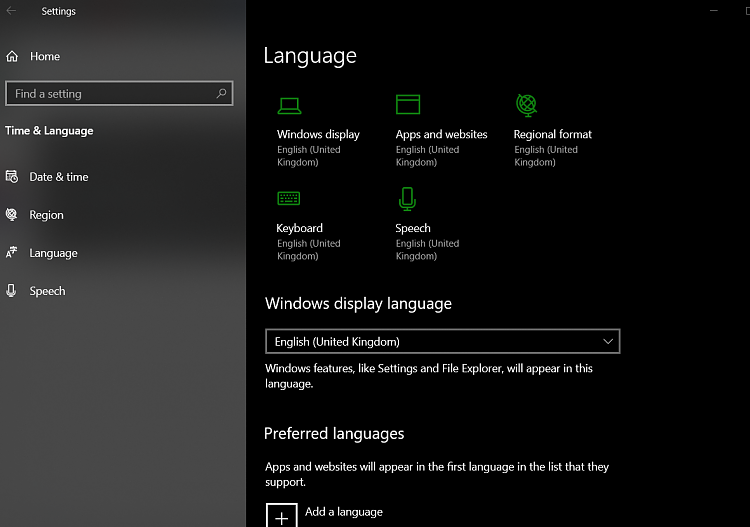Click the Time & Language section heading

49,131
